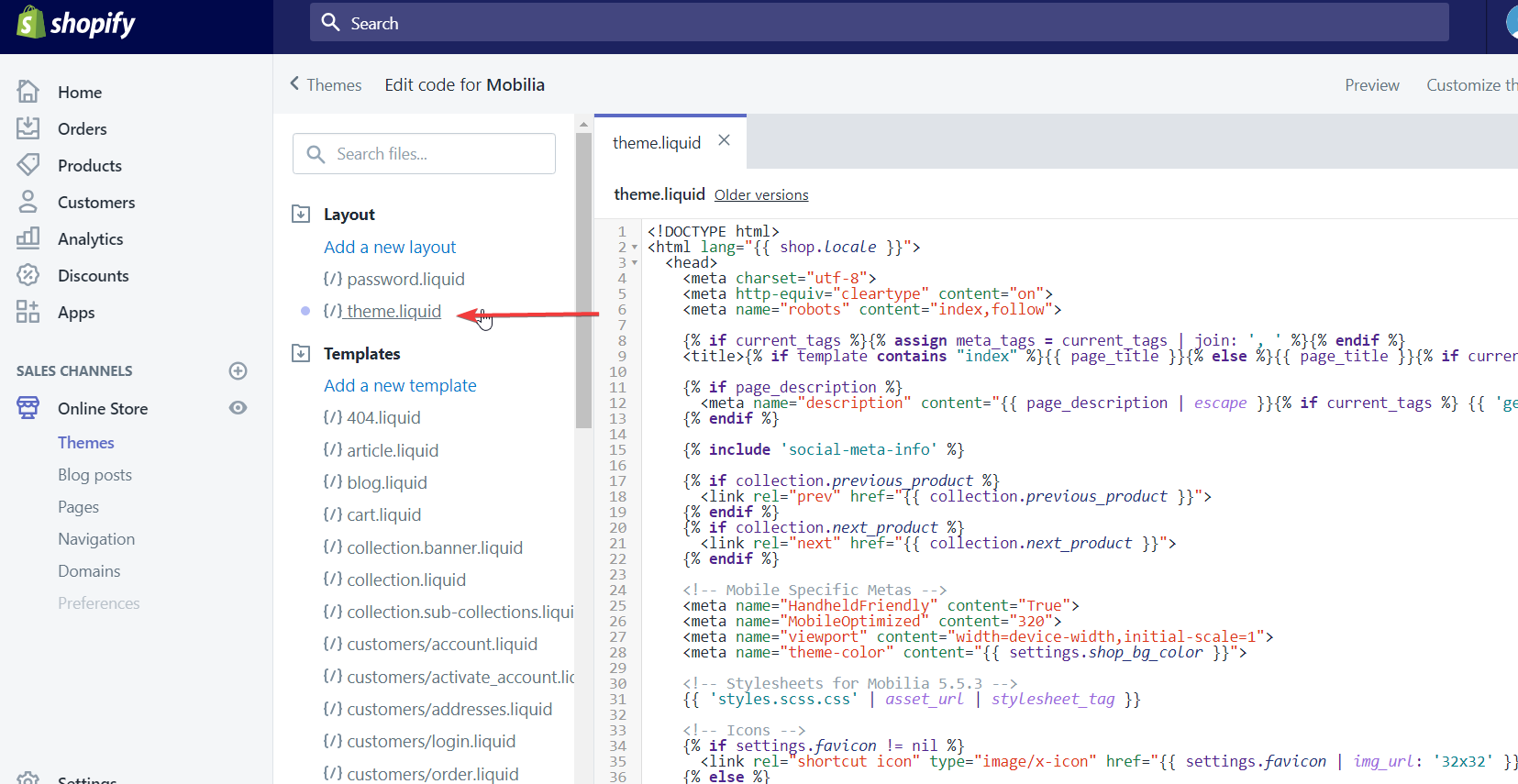Click the Orders inbox icon

[28, 128]
